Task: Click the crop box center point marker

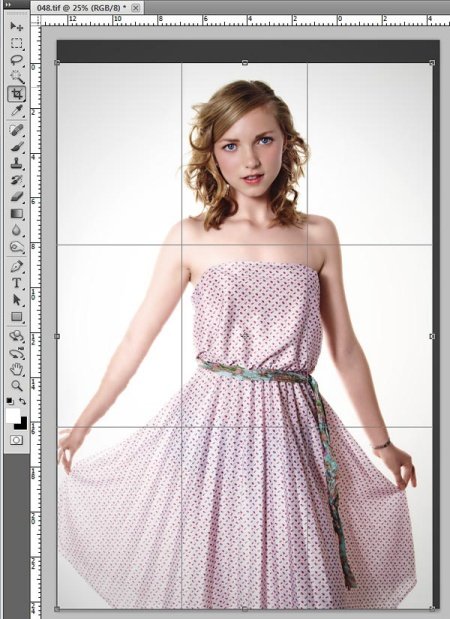Action: click(245, 336)
